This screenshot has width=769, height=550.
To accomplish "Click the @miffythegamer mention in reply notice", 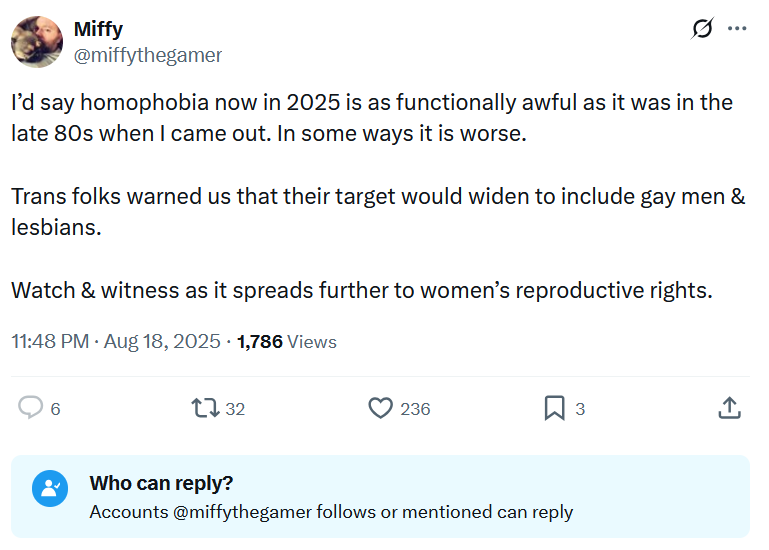I will click(242, 512).
